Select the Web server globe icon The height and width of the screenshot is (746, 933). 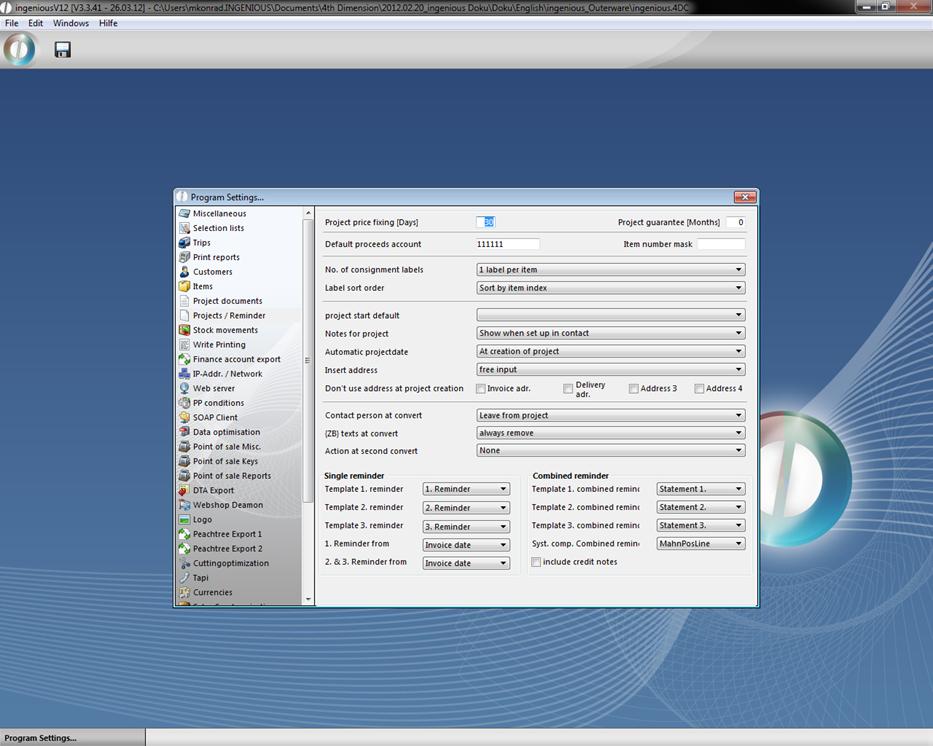[184, 388]
